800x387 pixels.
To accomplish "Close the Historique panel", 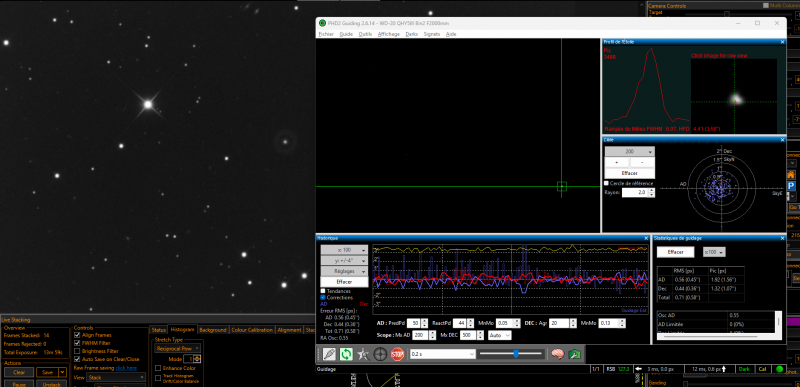I will coord(646,238).
